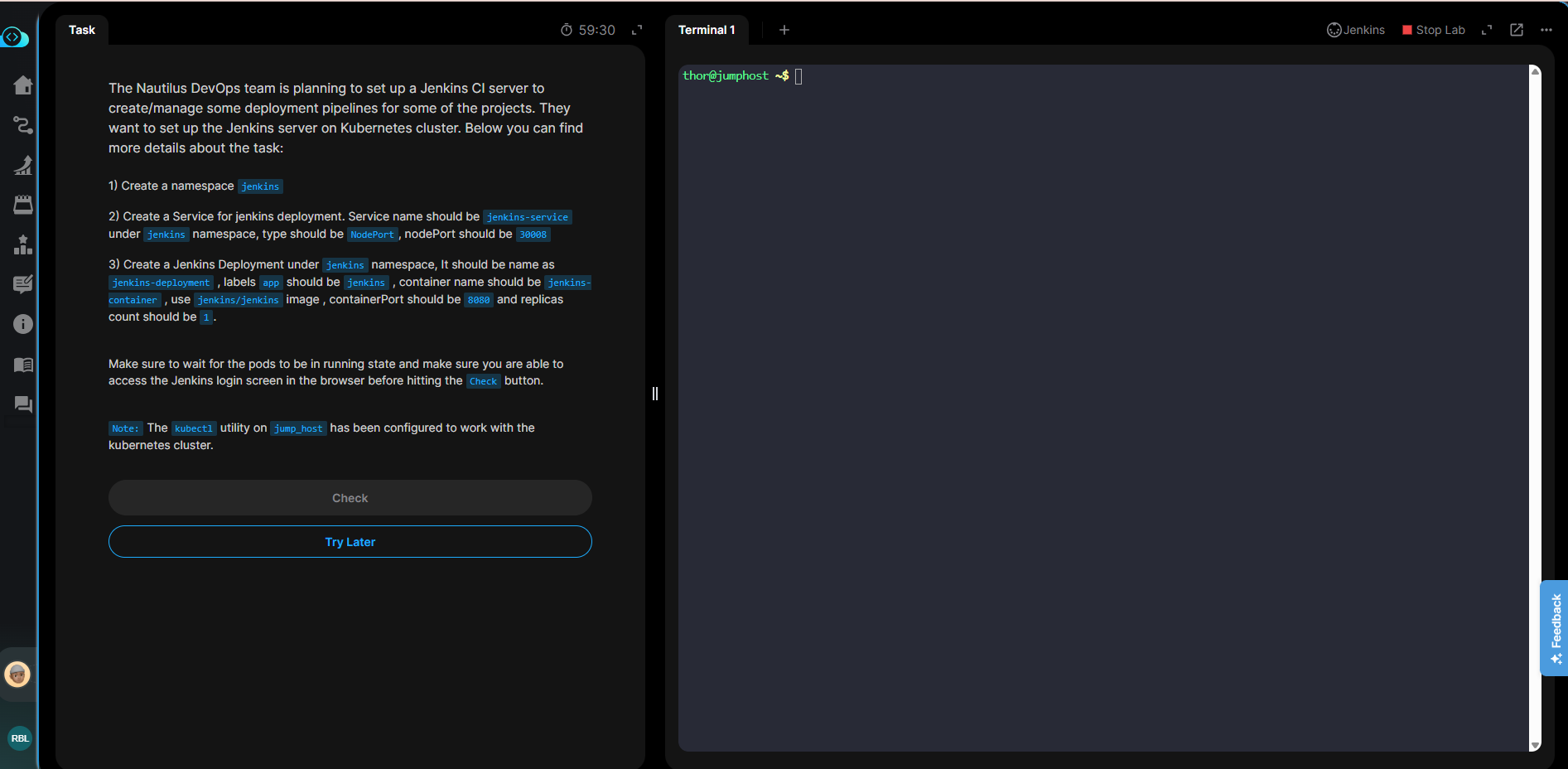Open the notes edit sidebar icon
Screen dimensions: 1568x769
tap(23, 284)
